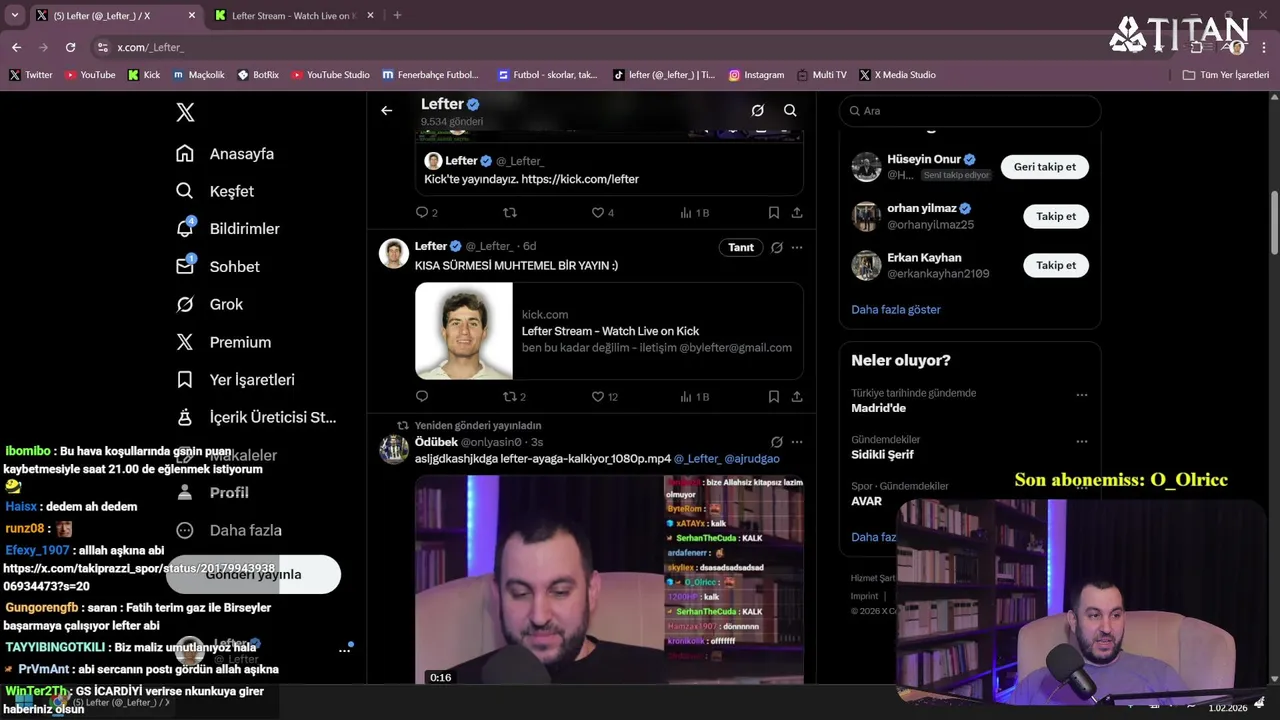The image size is (1280, 720).
Task: Repost the Kick'te yayındayız post
Action: click(x=510, y=213)
